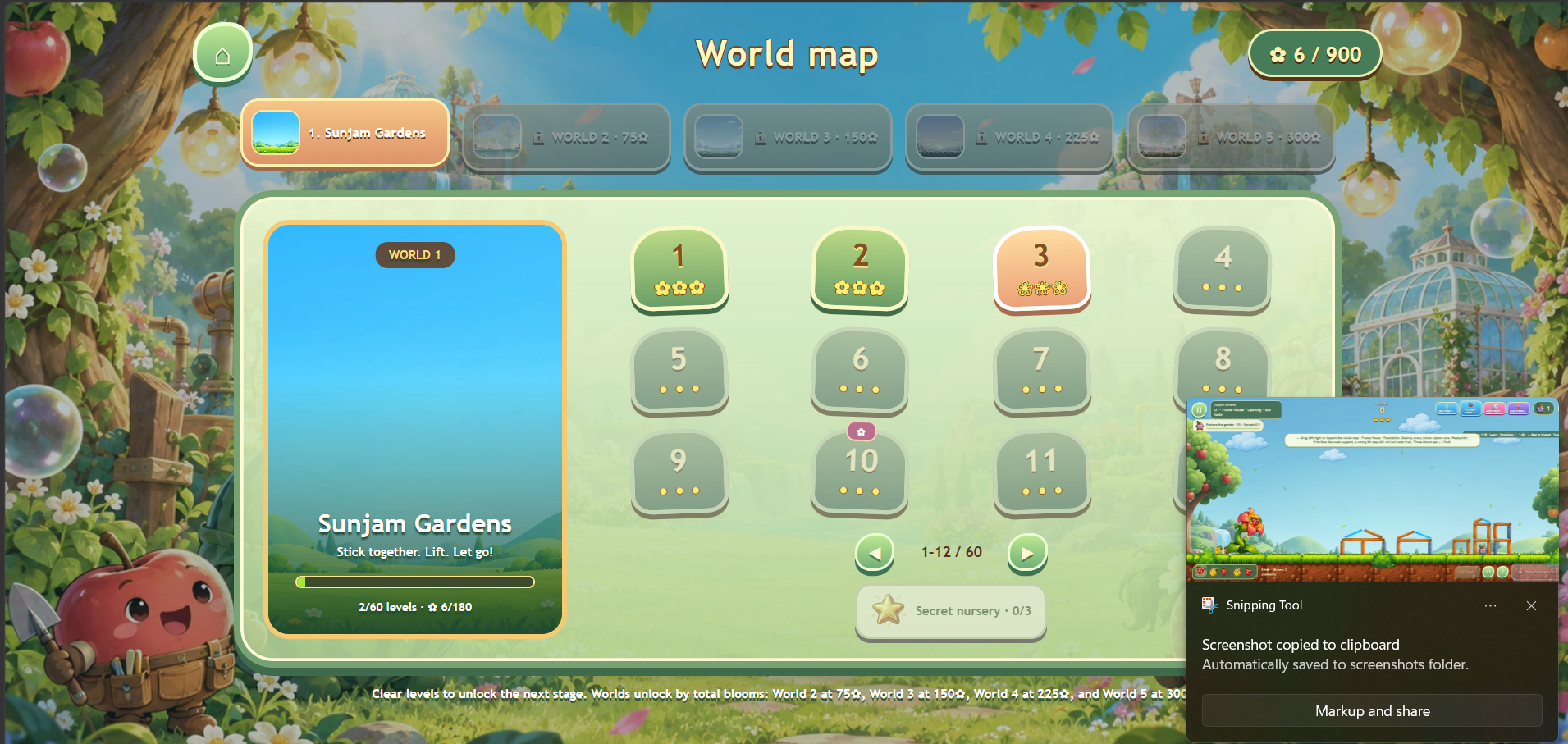Go to previous page of levels
This screenshot has width=1568, height=744.
click(x=875, y=553)
